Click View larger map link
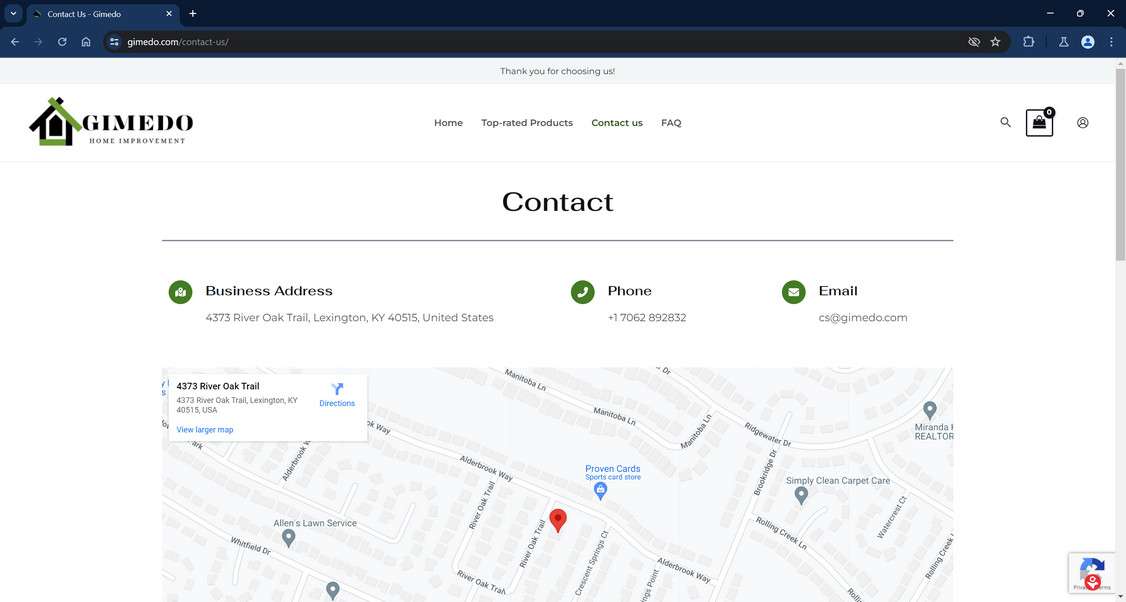 coord(205,430)
